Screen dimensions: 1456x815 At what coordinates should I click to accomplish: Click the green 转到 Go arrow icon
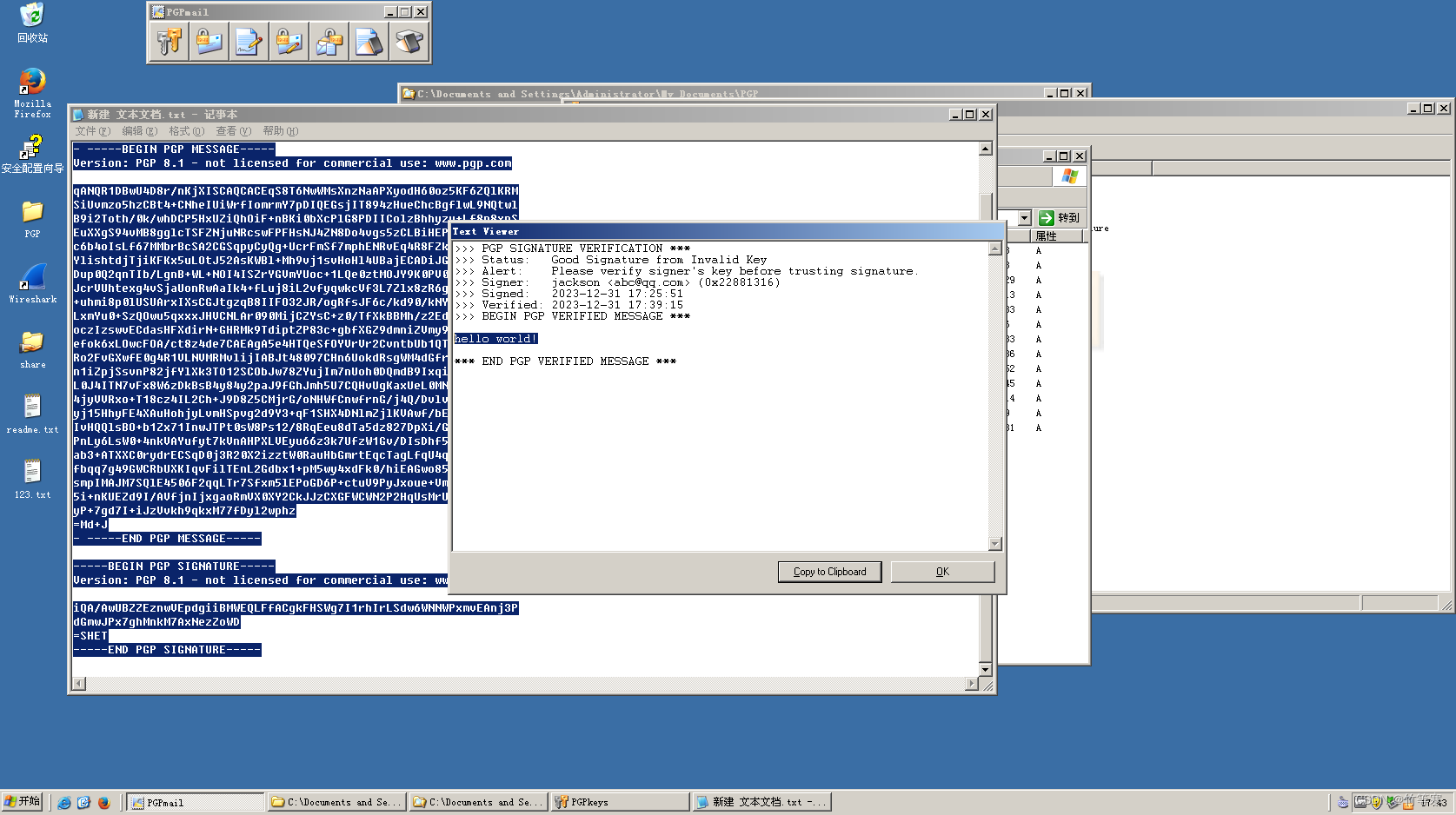[x=1047, y=218]
